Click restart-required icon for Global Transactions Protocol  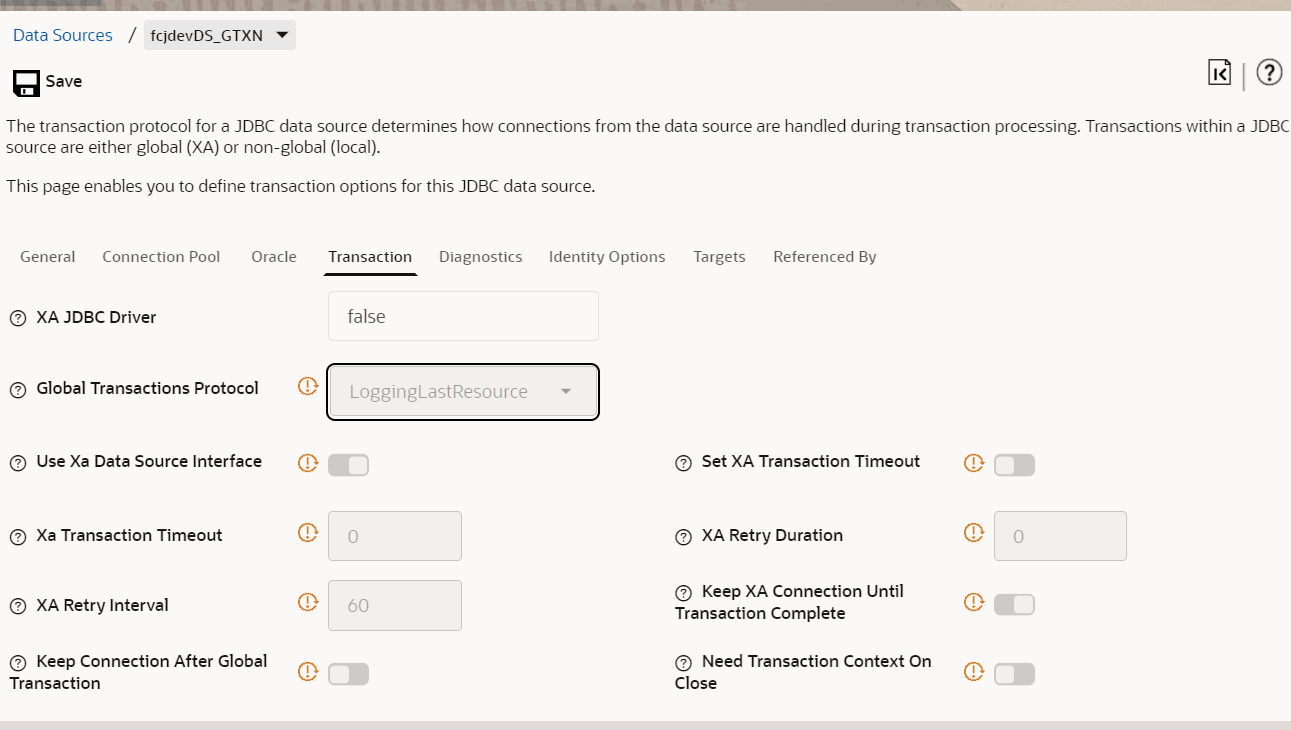tap(308, 387)
